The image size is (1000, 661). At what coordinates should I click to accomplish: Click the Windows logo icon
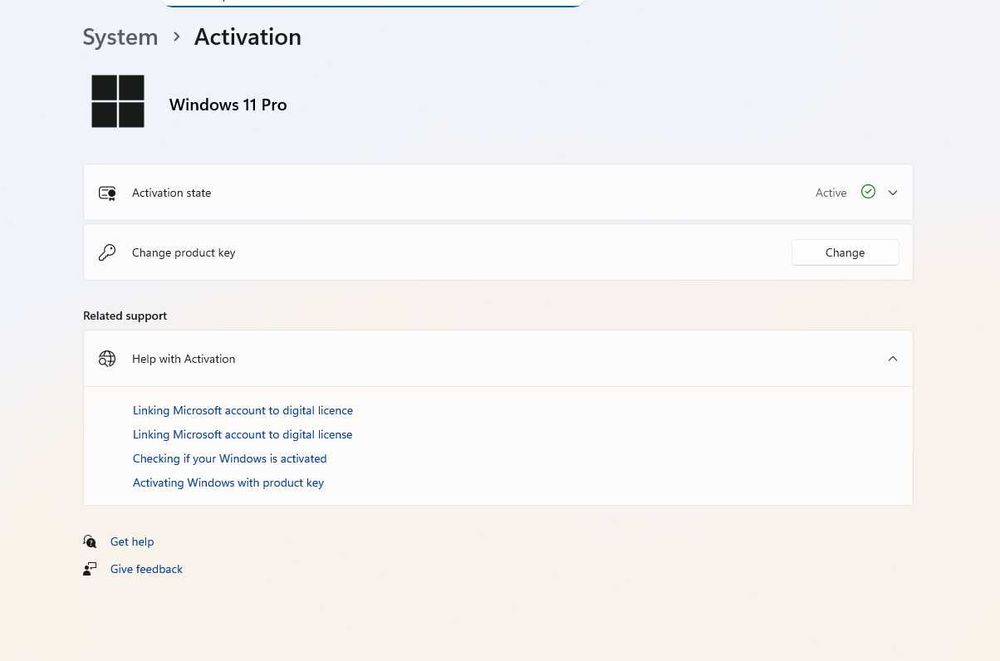coord(118,101)
